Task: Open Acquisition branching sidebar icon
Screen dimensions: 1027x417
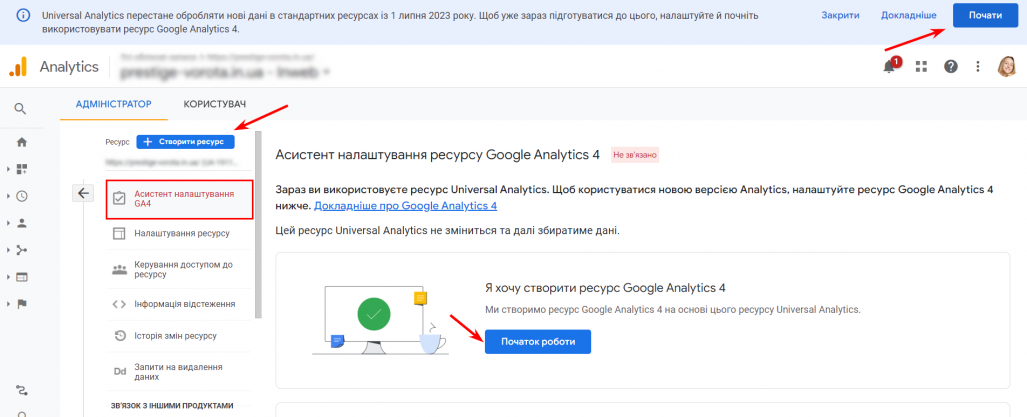Action: (x=22, y=250)
